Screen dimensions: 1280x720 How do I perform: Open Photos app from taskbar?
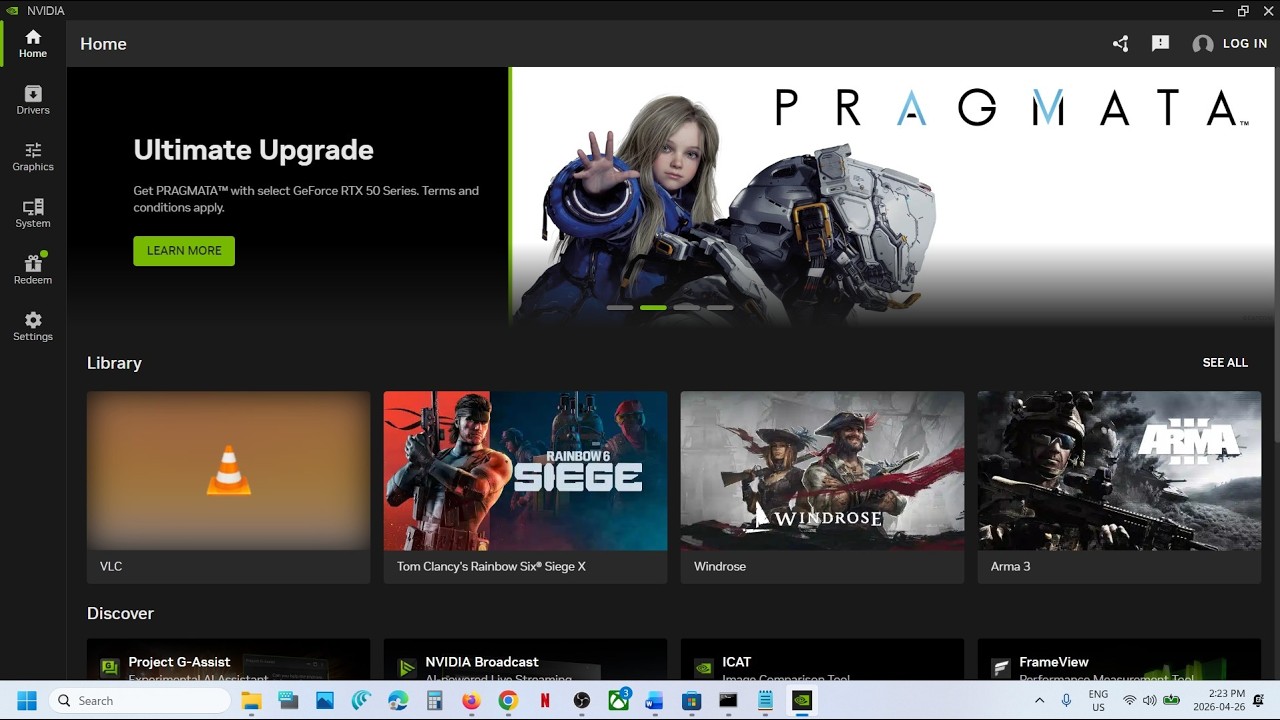pos(325,701)
